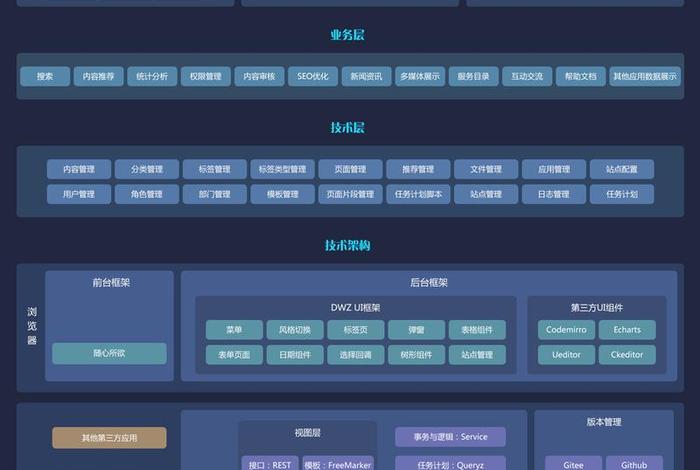Select the 日期组件 block
The width and height of the screenshot is (700, 470).
(x=295, y=355)
